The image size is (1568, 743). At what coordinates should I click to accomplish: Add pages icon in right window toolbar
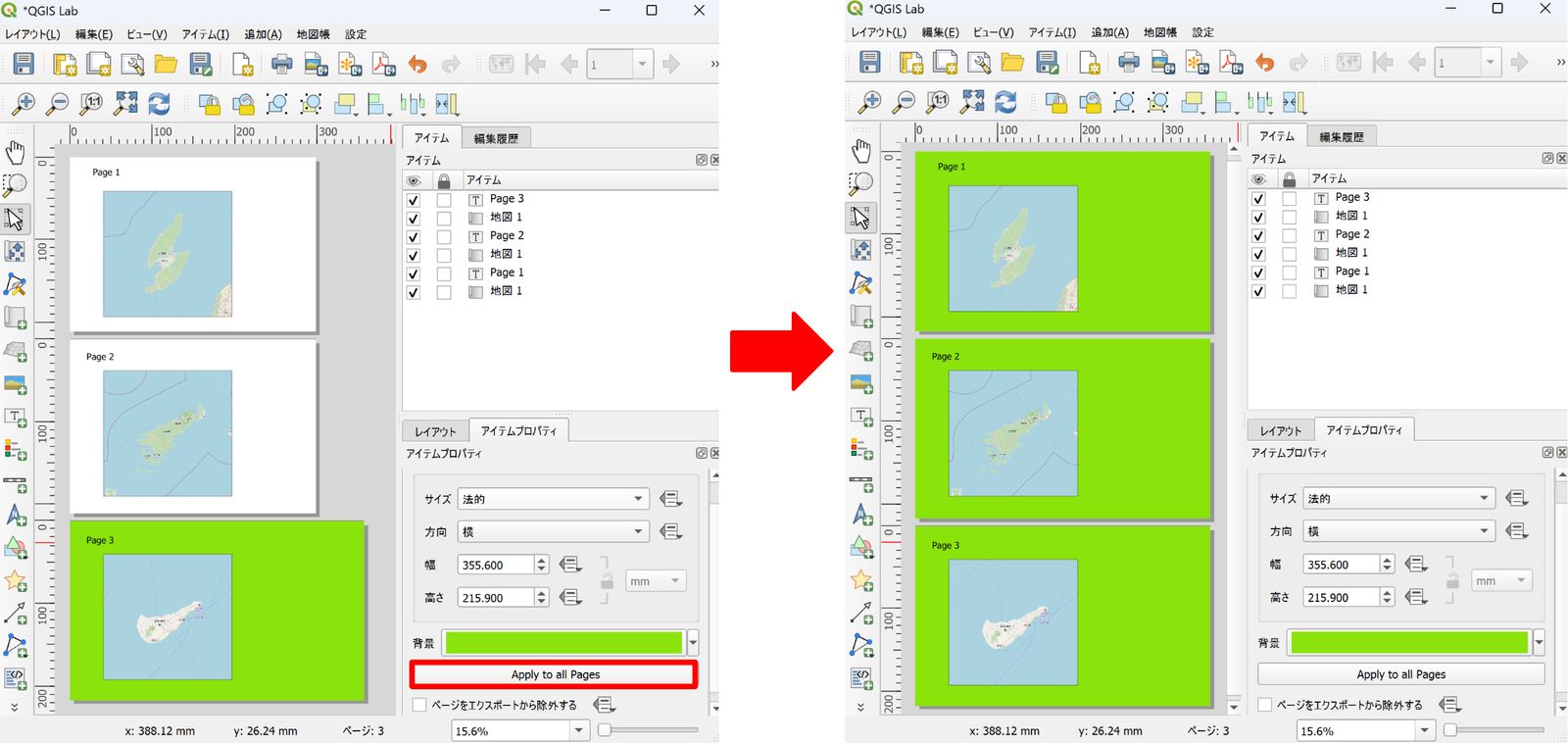(1089, 63)
